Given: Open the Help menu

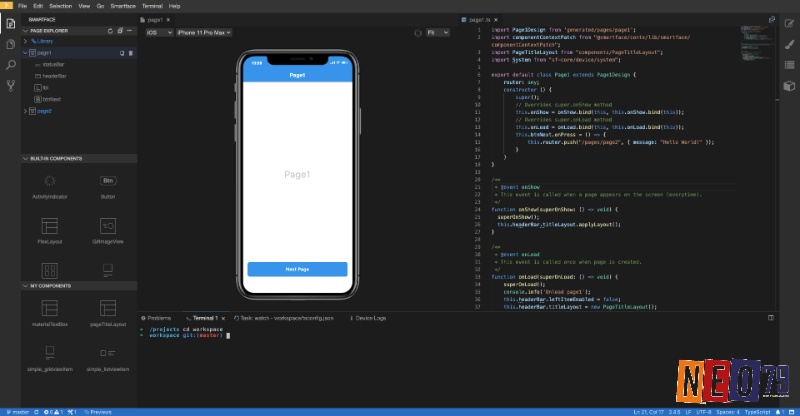Looking at the screenshot, I should point(174,6).
